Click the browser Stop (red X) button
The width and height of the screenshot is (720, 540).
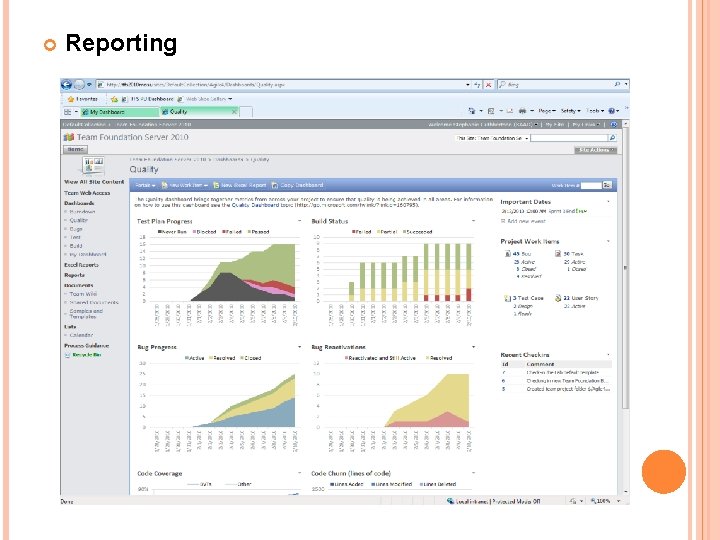click(x=489, y=85)
